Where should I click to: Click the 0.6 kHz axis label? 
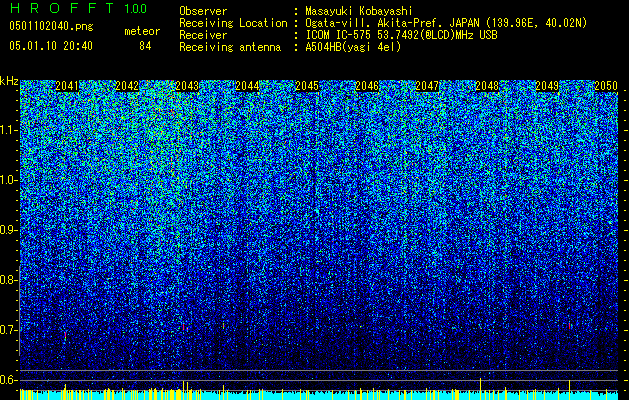click(x=9, y=380)
